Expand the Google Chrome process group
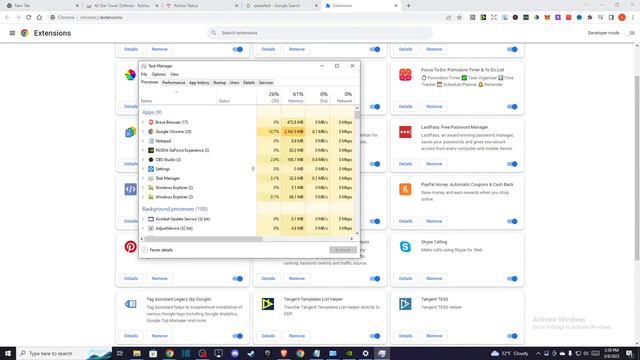The image size is (640, 360). tap(143, 131)
